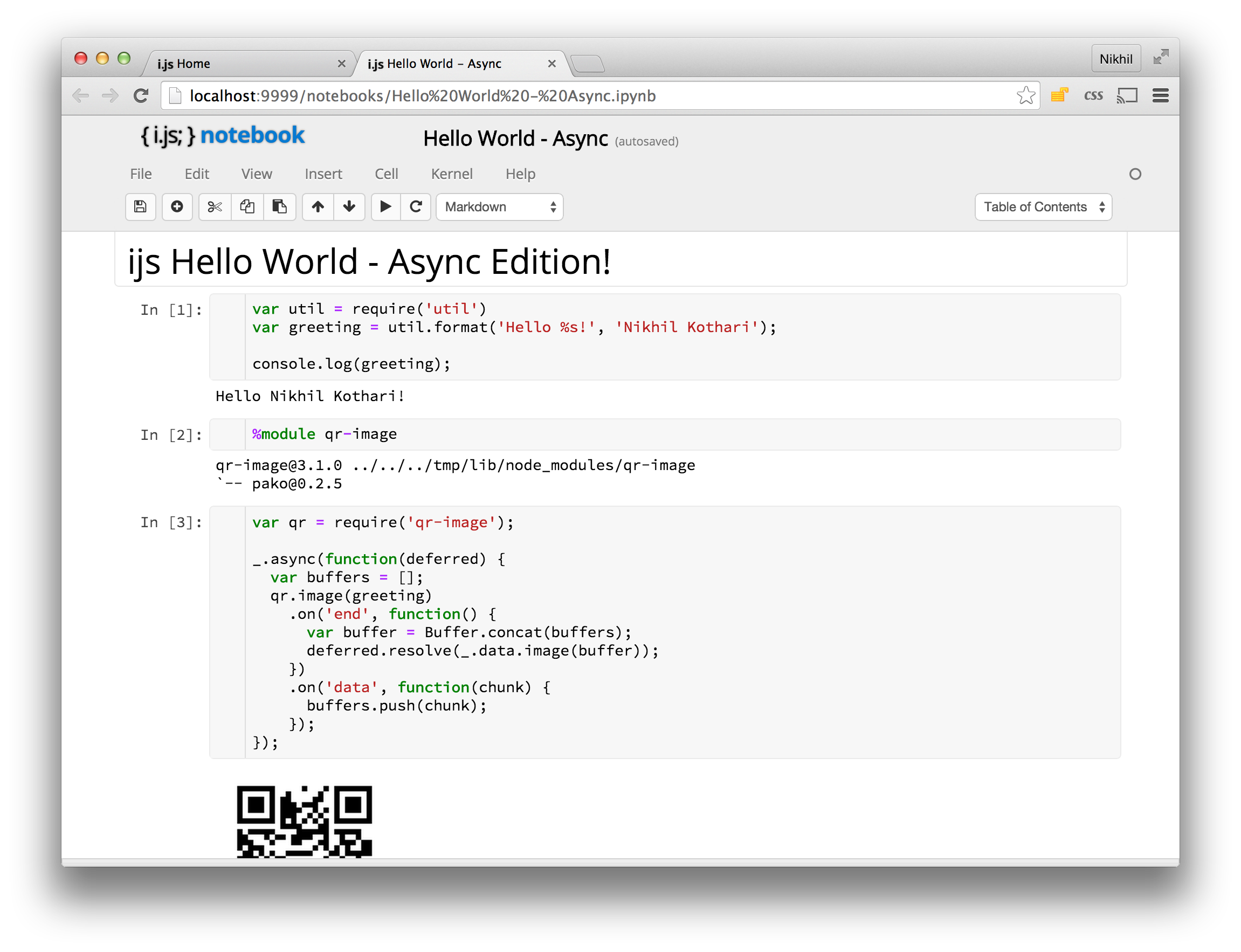Open the Insert menu
Viewport: 1241px width, 952px height.
(323, 174)
